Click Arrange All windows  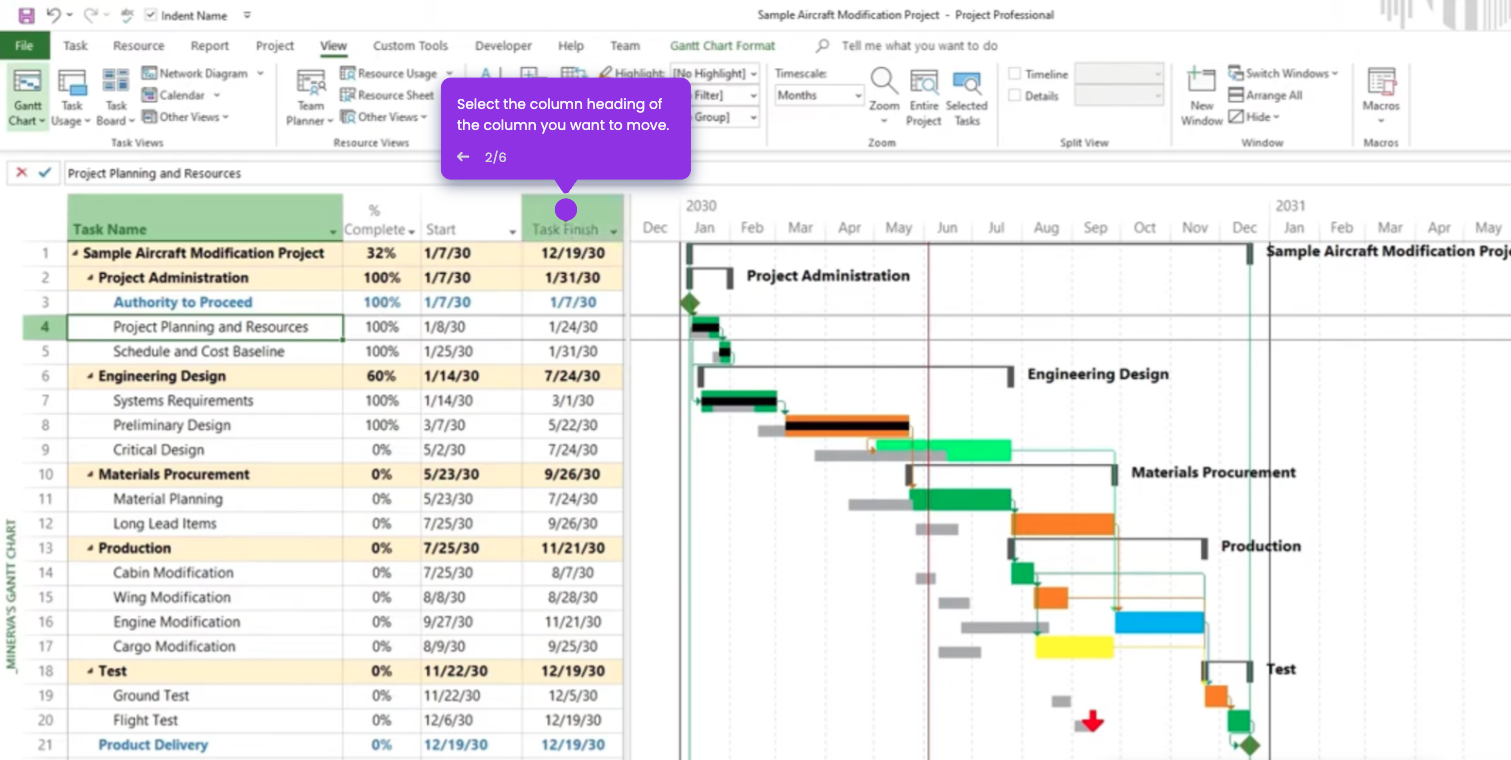coord(1265,95)
